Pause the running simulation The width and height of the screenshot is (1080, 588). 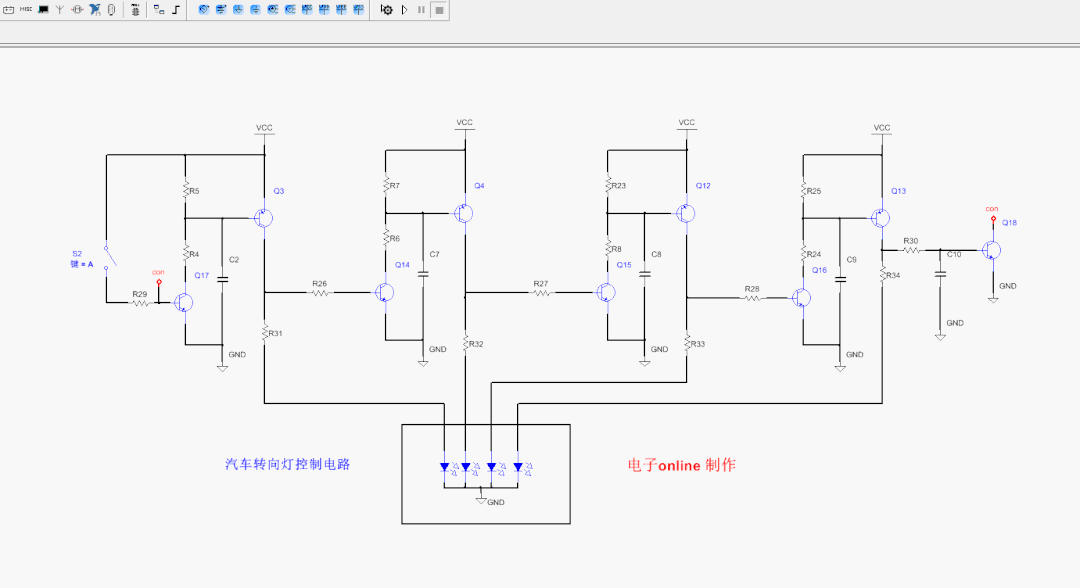(x=421, y=9)
